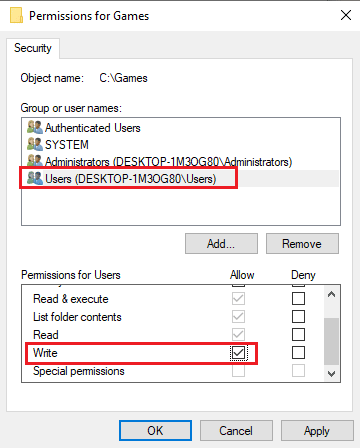Select Users (DESKTOP-1M3OG80\Users) entry
Viewport: 360px width, 448px height.
(x=180, y=179)
